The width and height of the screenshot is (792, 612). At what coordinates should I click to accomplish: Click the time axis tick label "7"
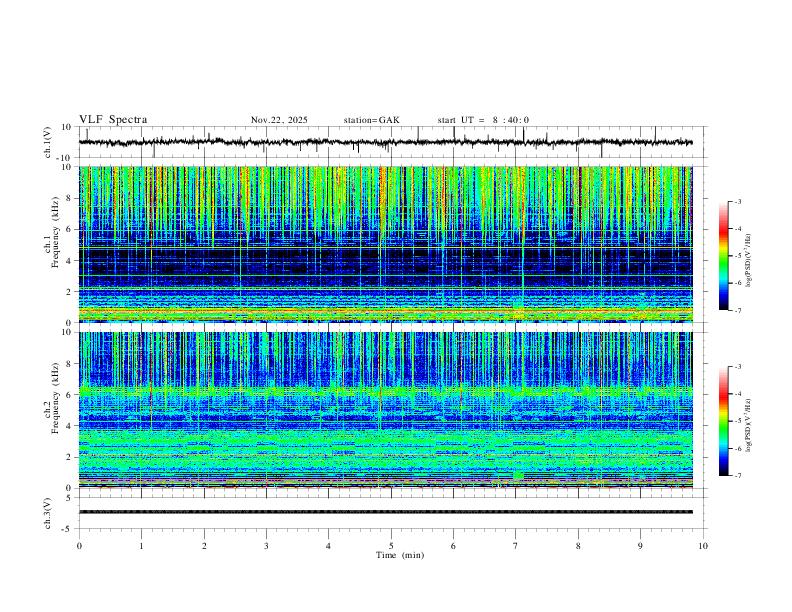pyautogui.click(x=516, y=546)
